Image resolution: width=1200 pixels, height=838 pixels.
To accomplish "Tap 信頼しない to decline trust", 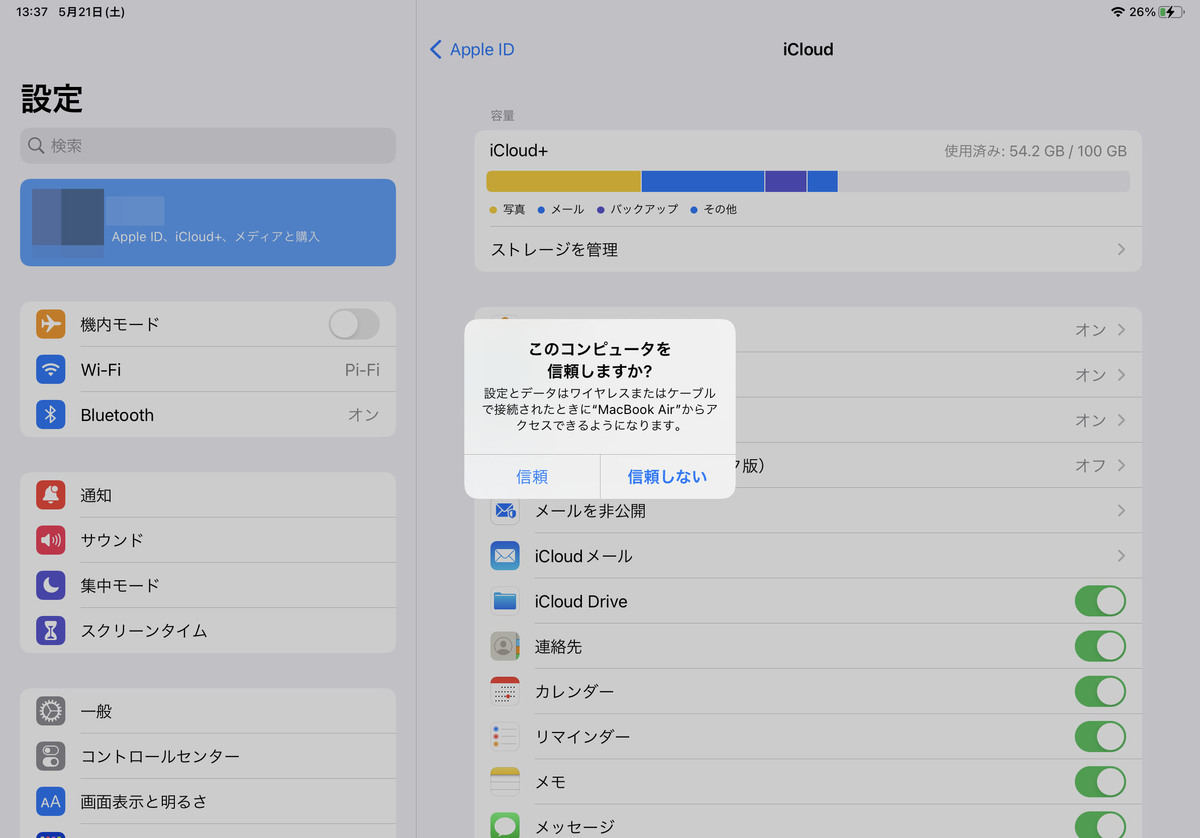I will [668, 477].
